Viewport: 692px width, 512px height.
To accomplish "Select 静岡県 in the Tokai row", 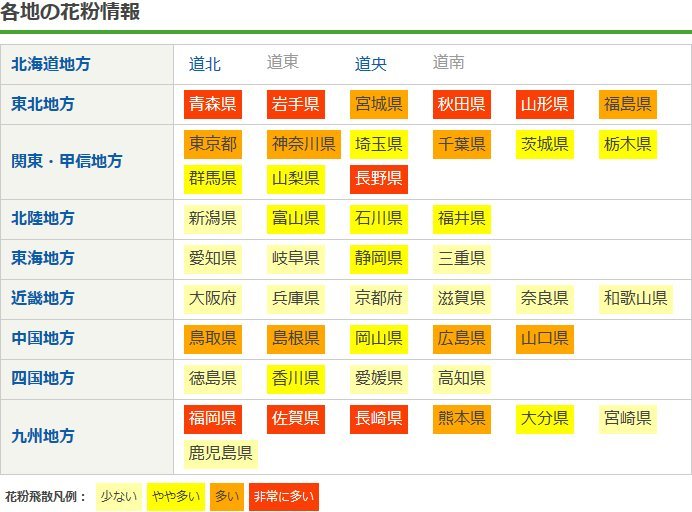I will click(379, 258).
